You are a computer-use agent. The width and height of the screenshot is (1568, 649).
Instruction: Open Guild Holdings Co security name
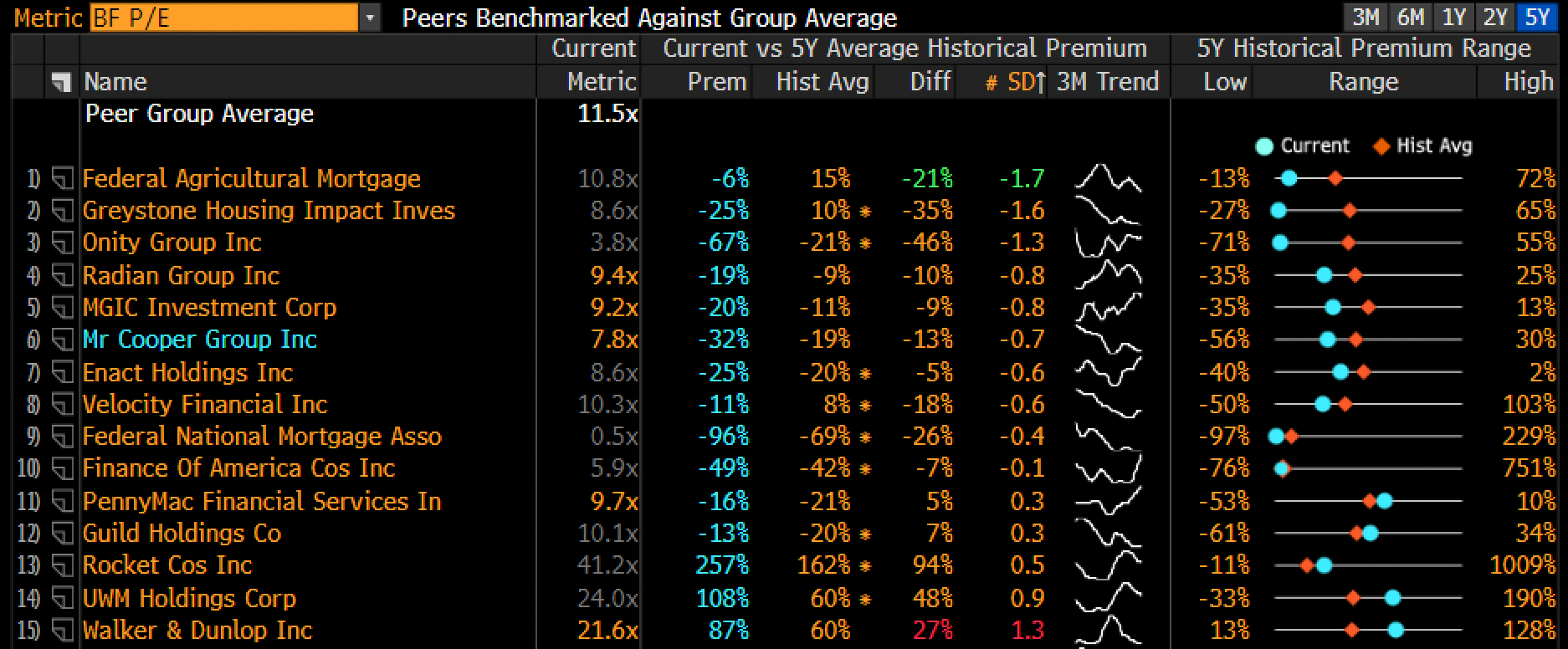(x=182, y=534)
